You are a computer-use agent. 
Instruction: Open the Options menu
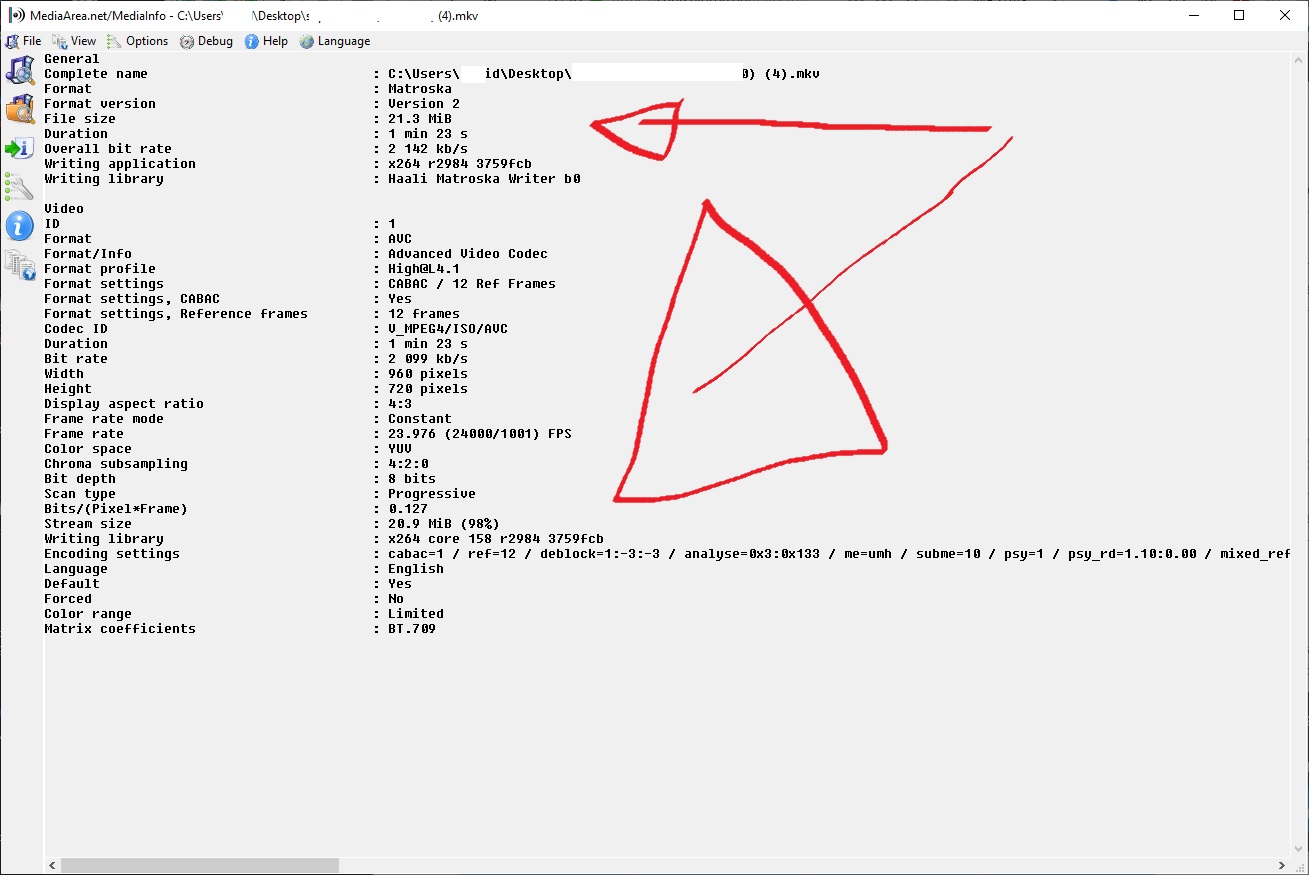(x=138, y=41)
